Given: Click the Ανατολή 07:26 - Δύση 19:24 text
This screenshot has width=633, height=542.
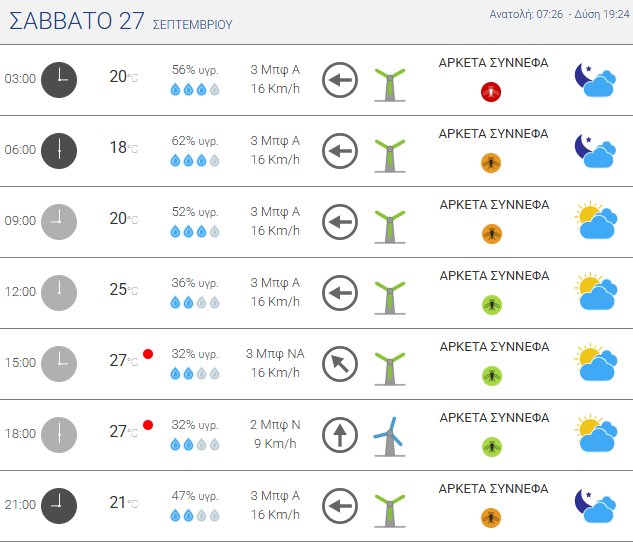Looking at the screenshot, I should tap(560, 14).
